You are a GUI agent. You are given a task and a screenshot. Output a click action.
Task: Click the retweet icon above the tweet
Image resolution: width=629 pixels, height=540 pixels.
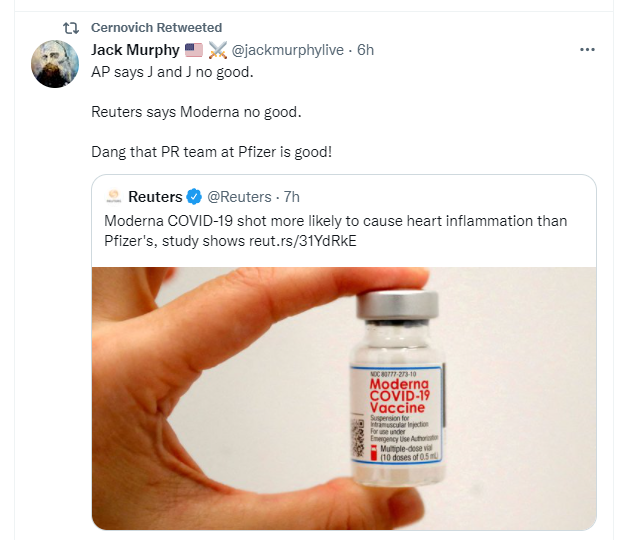coord(70,28)
